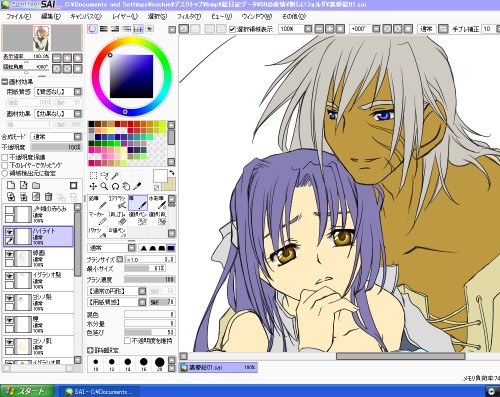Select the Magic Wand selection tool
The width and height of the screenshot is (500, 397).
115,175
